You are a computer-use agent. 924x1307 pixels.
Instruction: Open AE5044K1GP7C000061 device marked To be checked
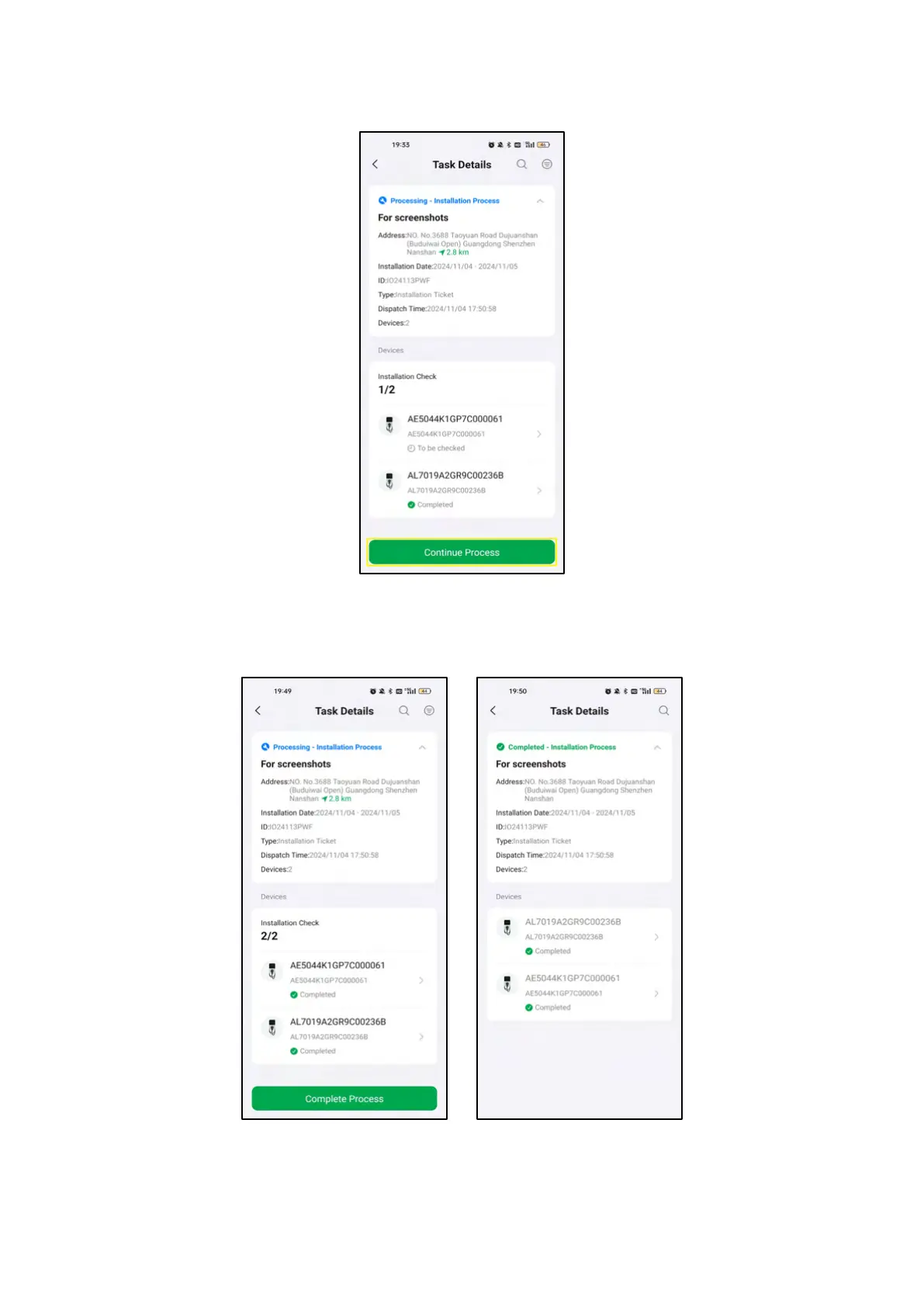click(462, 433)
